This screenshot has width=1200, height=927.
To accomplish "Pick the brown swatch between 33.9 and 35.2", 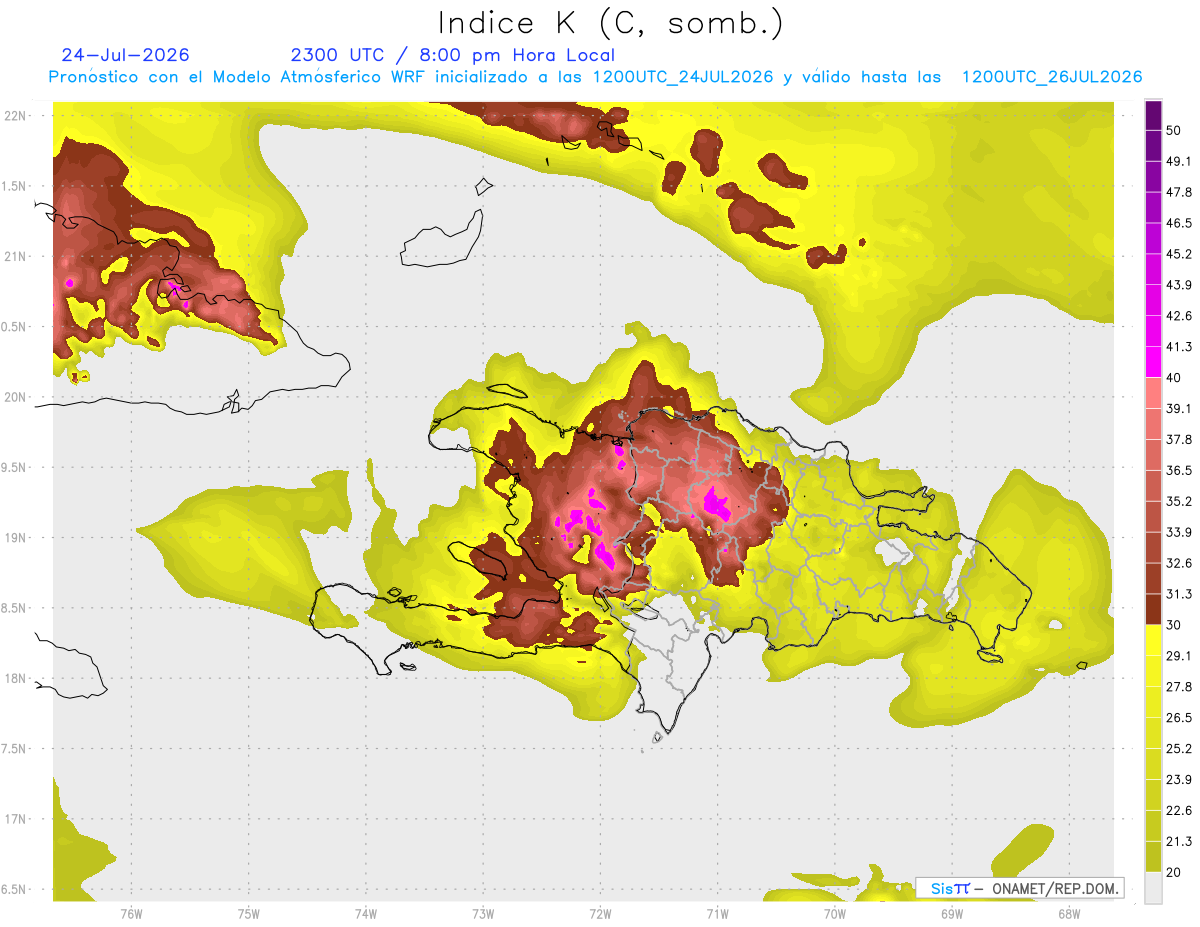I will click(1153, 516).
